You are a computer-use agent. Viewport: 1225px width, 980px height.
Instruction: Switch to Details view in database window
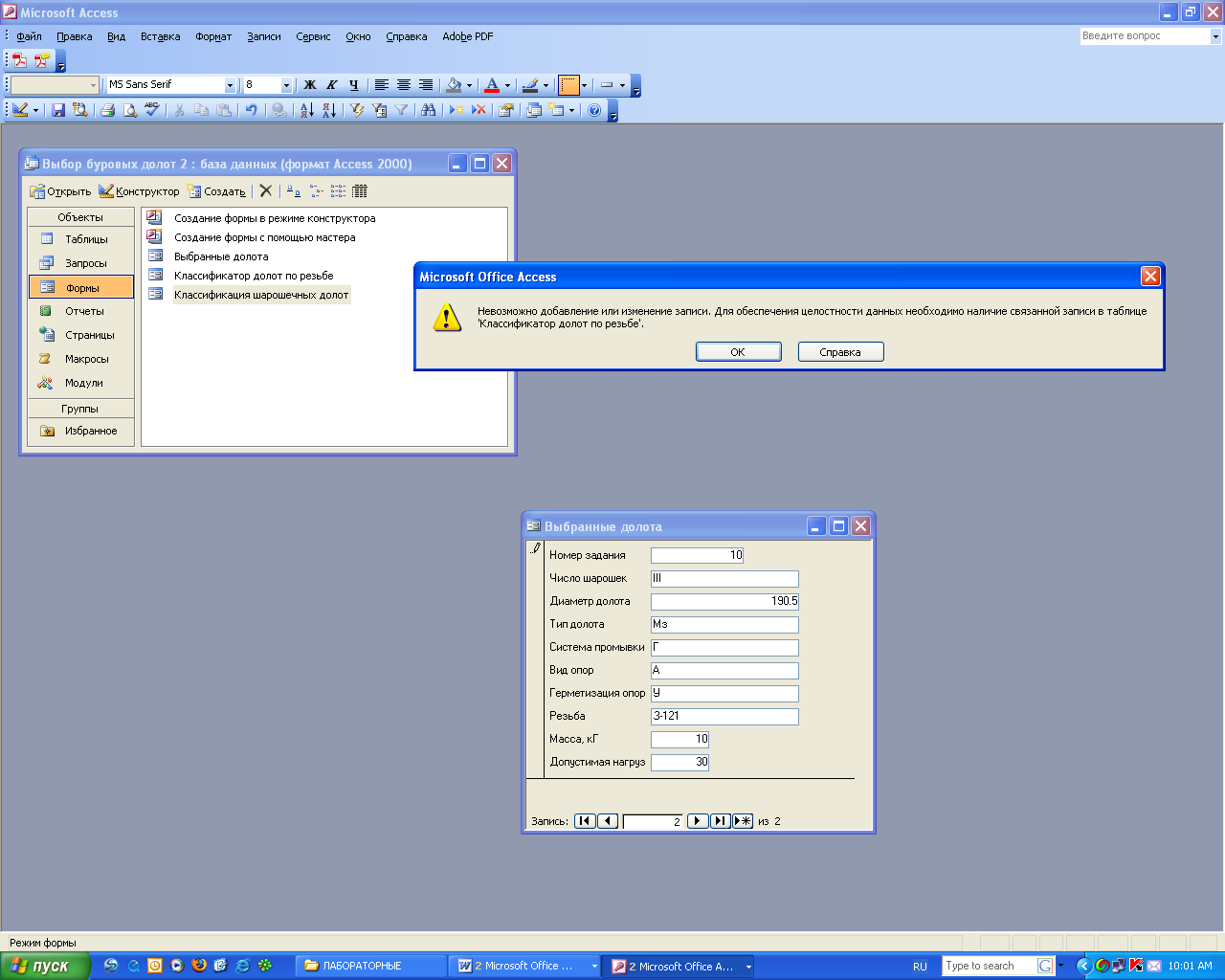tap(360, 191)
